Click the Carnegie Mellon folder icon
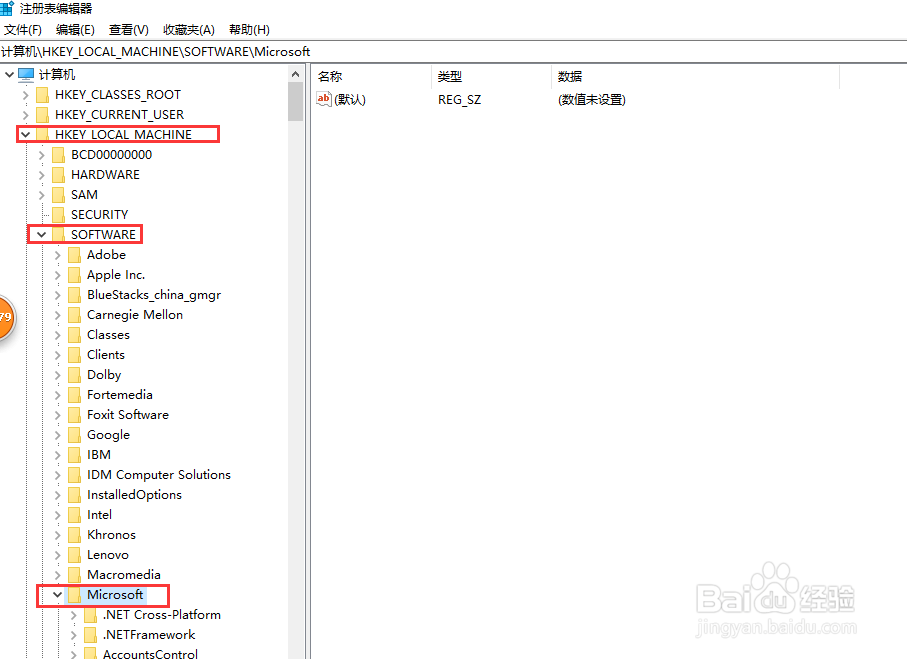The image size is (907, 659). (74, 315)
